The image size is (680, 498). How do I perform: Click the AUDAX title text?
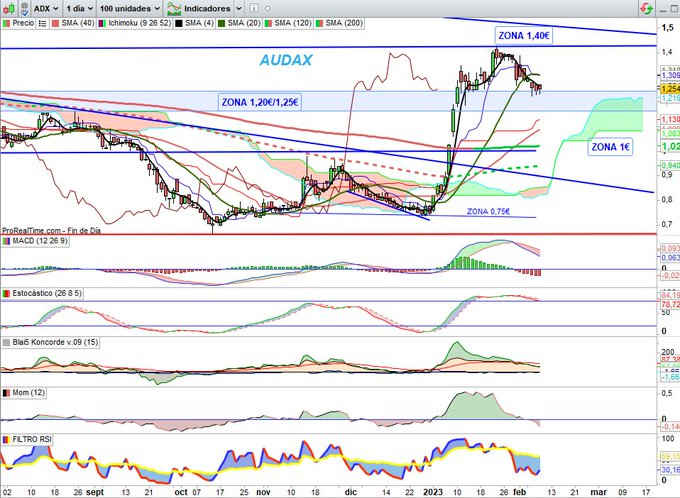286,60
